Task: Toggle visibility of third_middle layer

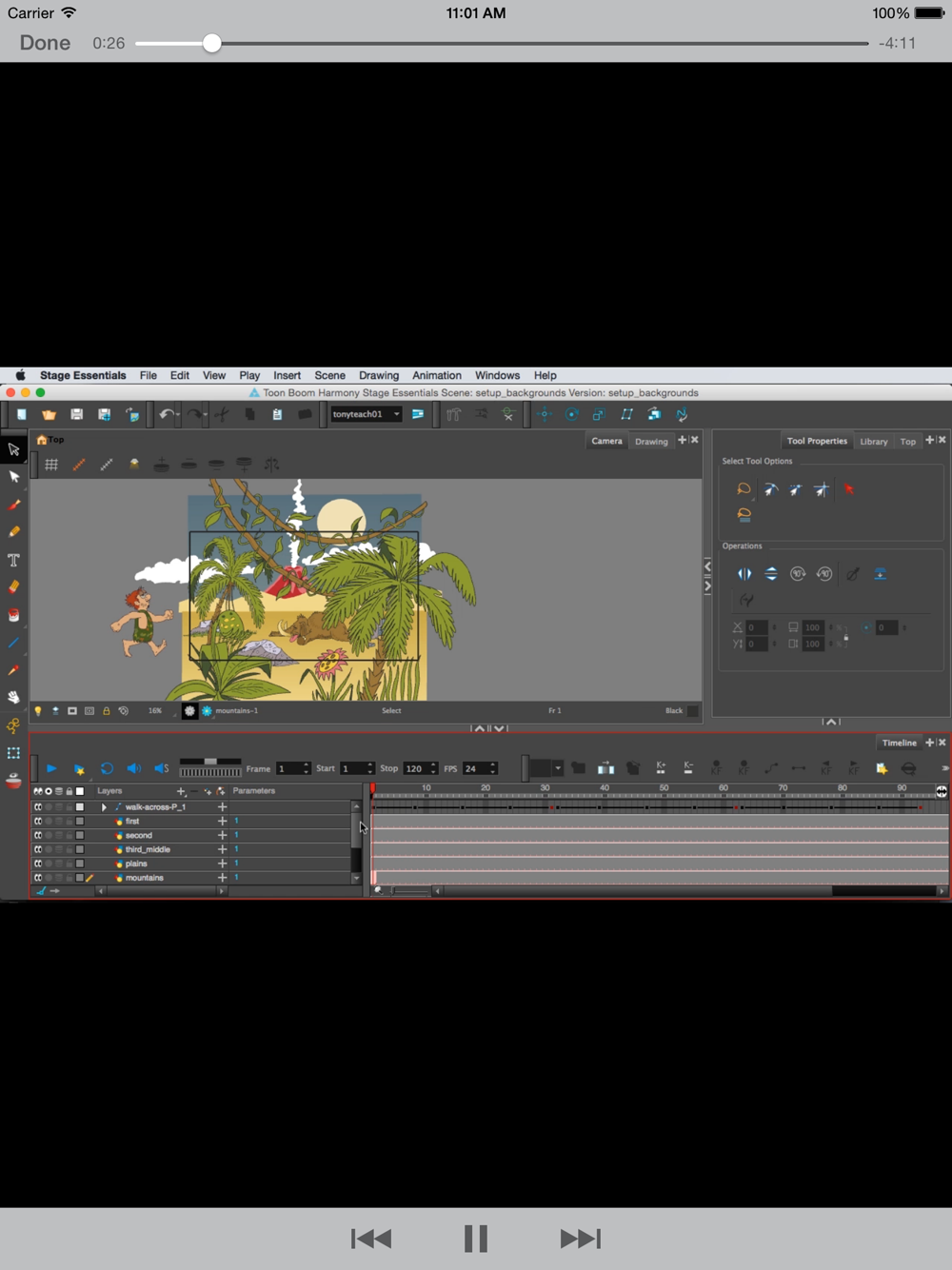Action: [38, 849]
